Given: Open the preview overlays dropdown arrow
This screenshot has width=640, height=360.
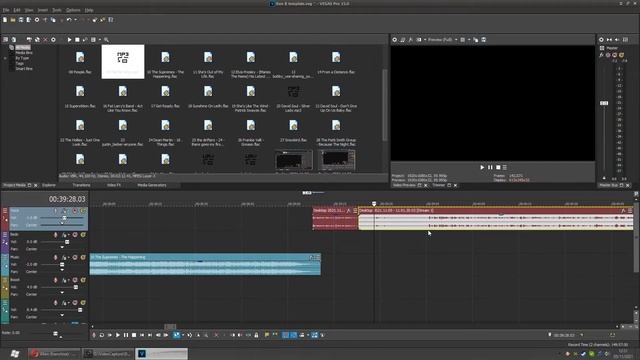Looking at the screenshot, I should [469, 40].
